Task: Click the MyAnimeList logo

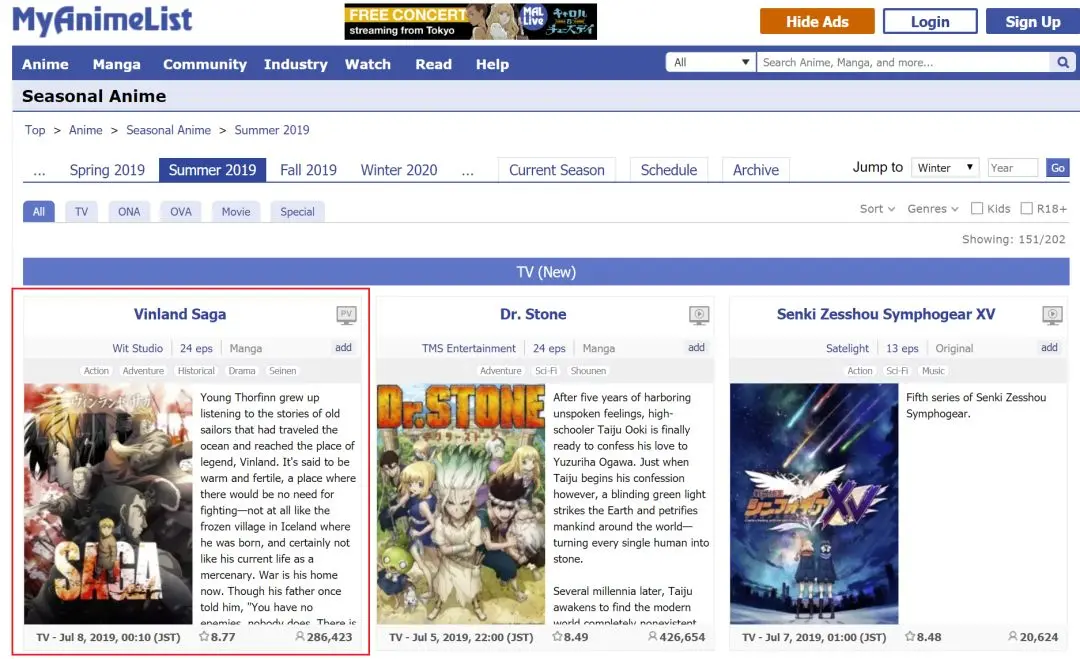Action: click(x=102, y=20)
